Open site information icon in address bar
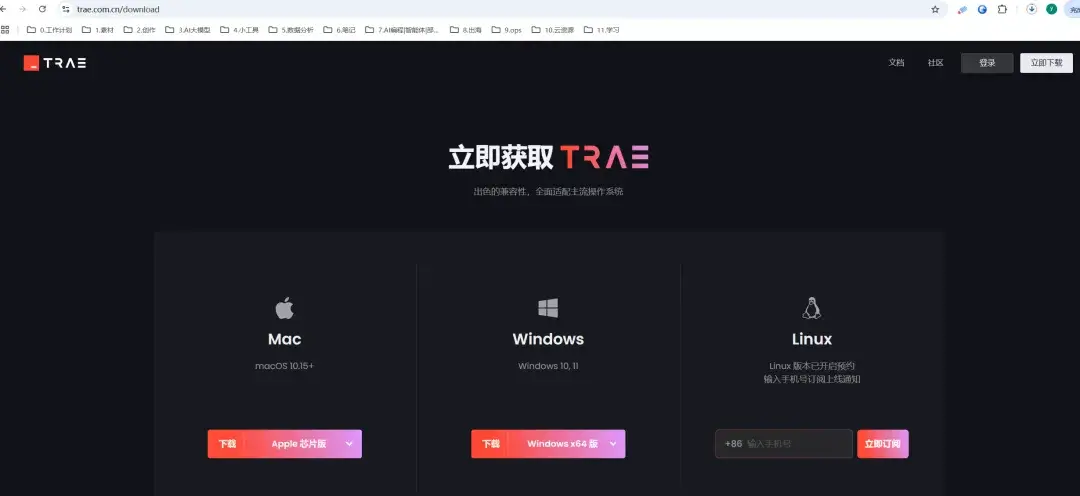 (x=66, y=9)
